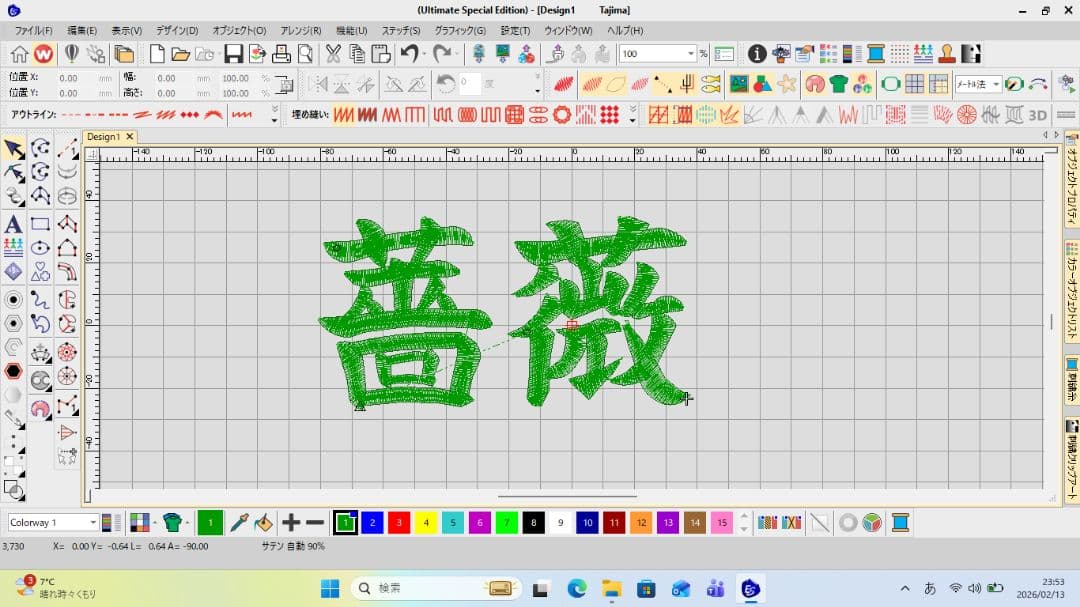Image resolution: width=1080 pixels, height=607 pixels.
Task: Enable 3D stitch preview mode
Action: (1036, 113)
